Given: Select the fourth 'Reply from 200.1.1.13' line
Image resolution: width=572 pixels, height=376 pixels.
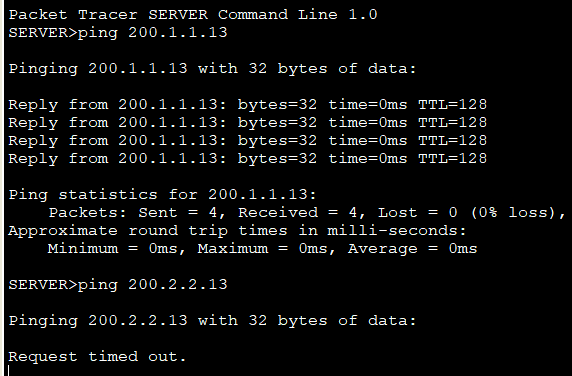Looking at the screenshot, I should [248, 159].
